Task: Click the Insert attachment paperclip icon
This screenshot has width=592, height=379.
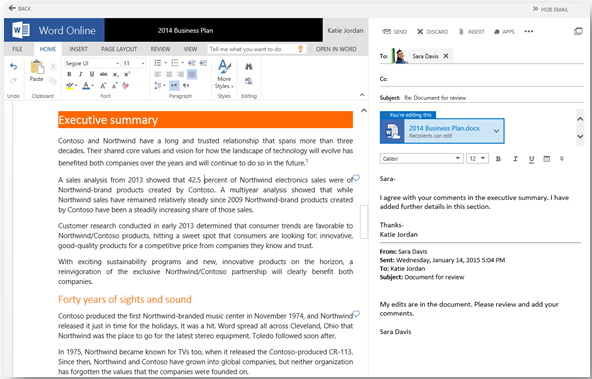Action: tap(461, 32)
